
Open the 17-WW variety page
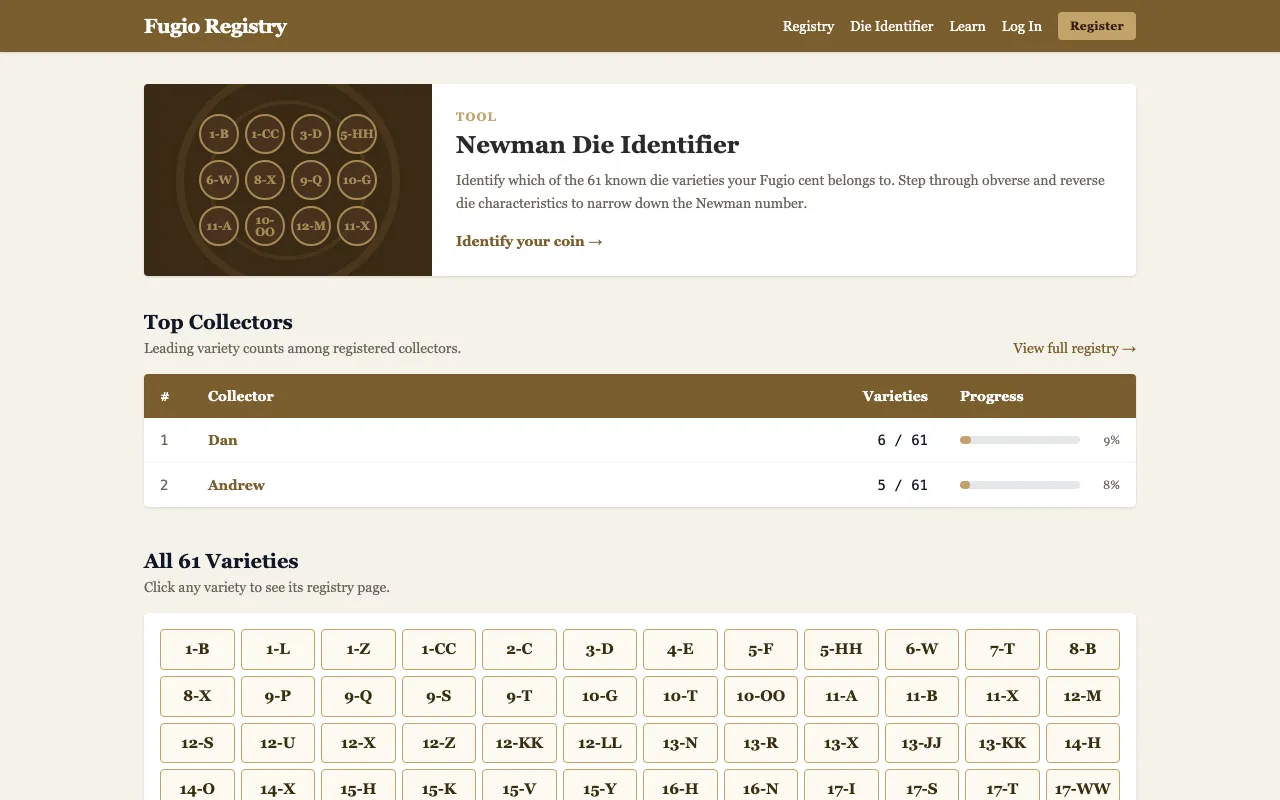point(1083,786)
